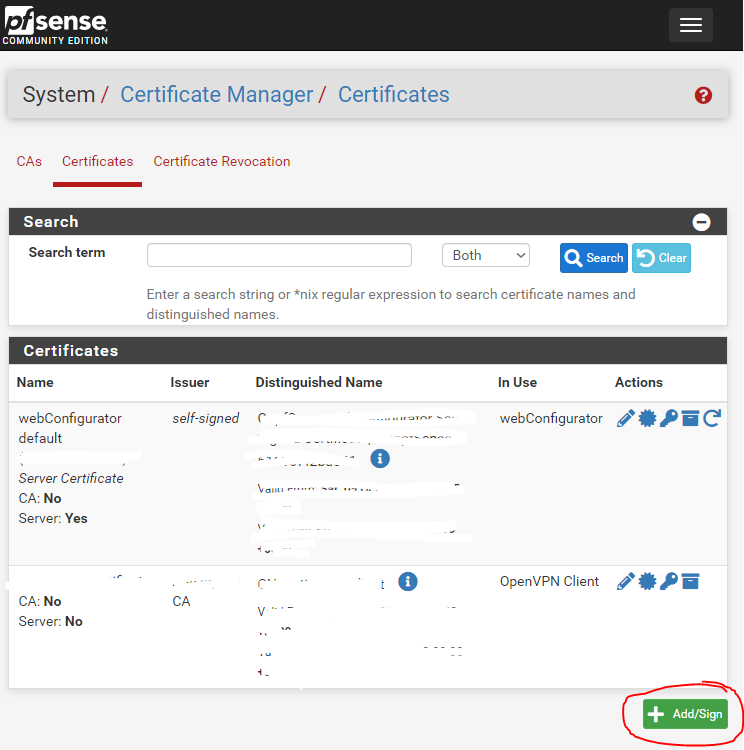Viewport: 744px width, 750px height.
Task: Open the pfSense logo home link
Action: tap(56, 25)
